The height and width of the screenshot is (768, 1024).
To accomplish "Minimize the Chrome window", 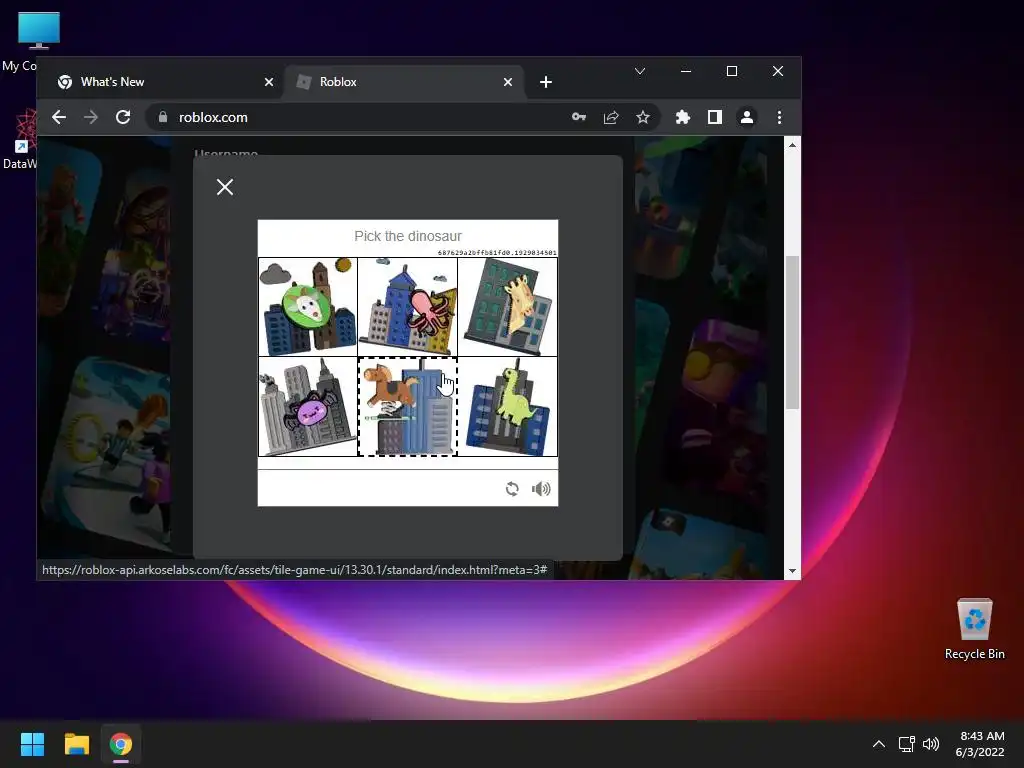I will [686, 71].
